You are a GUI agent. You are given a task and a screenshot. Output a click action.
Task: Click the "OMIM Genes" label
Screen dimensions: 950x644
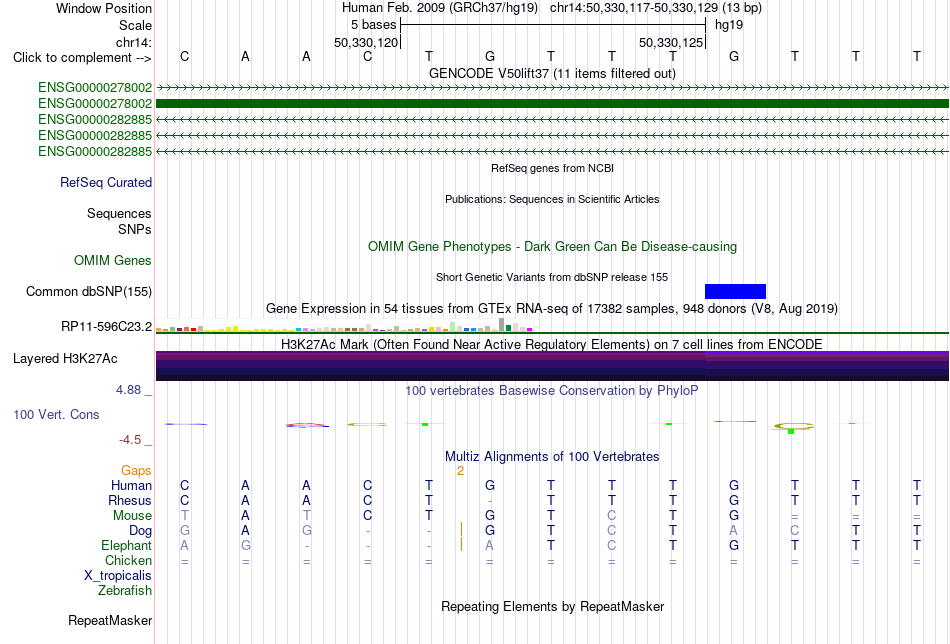113,261
